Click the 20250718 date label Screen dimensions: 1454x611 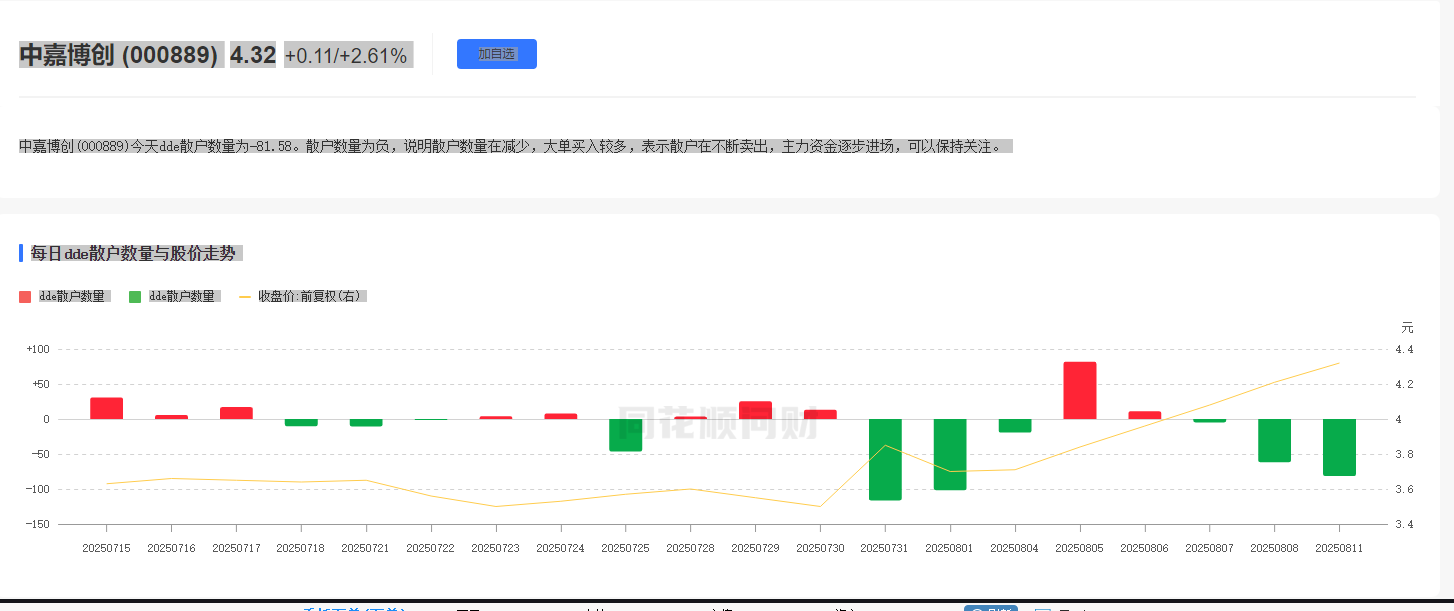coord(301,548)
